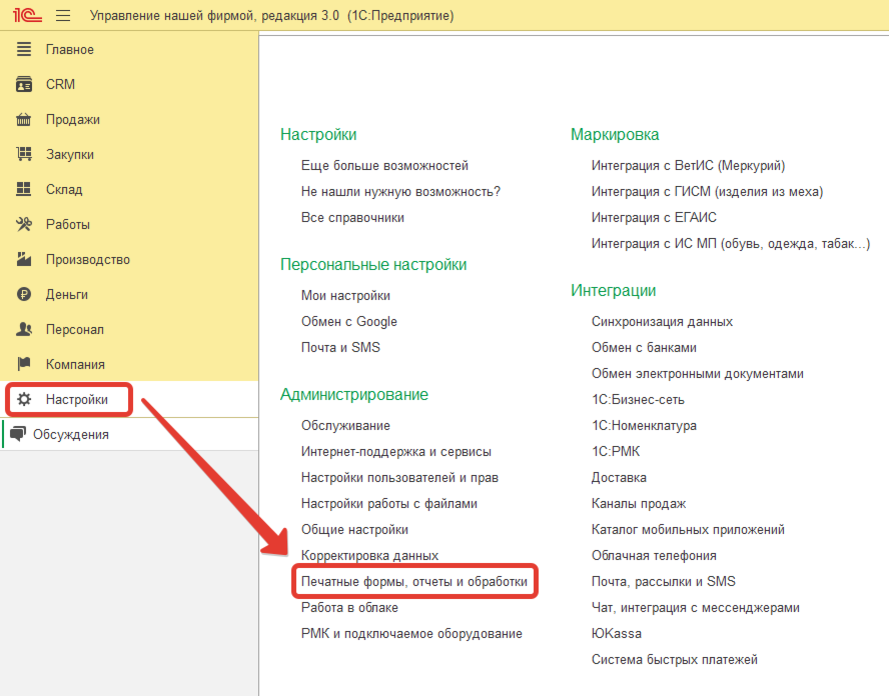
Task: Open 1С:Номенклатура
Action: [x=644, y=426]
